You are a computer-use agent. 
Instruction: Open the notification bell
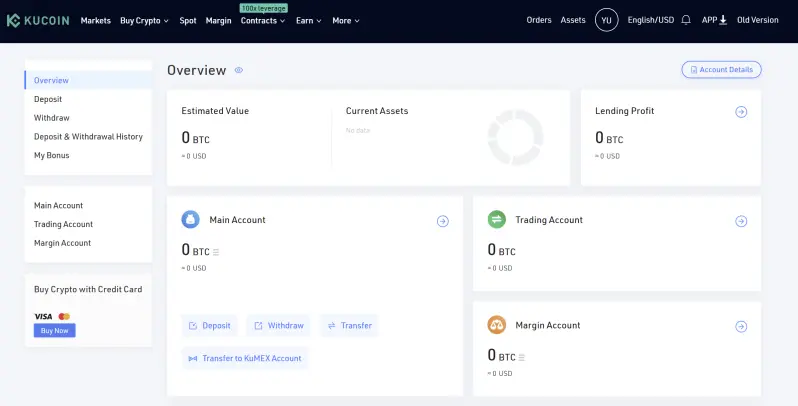pyautogui.click(x=686, y=20)
